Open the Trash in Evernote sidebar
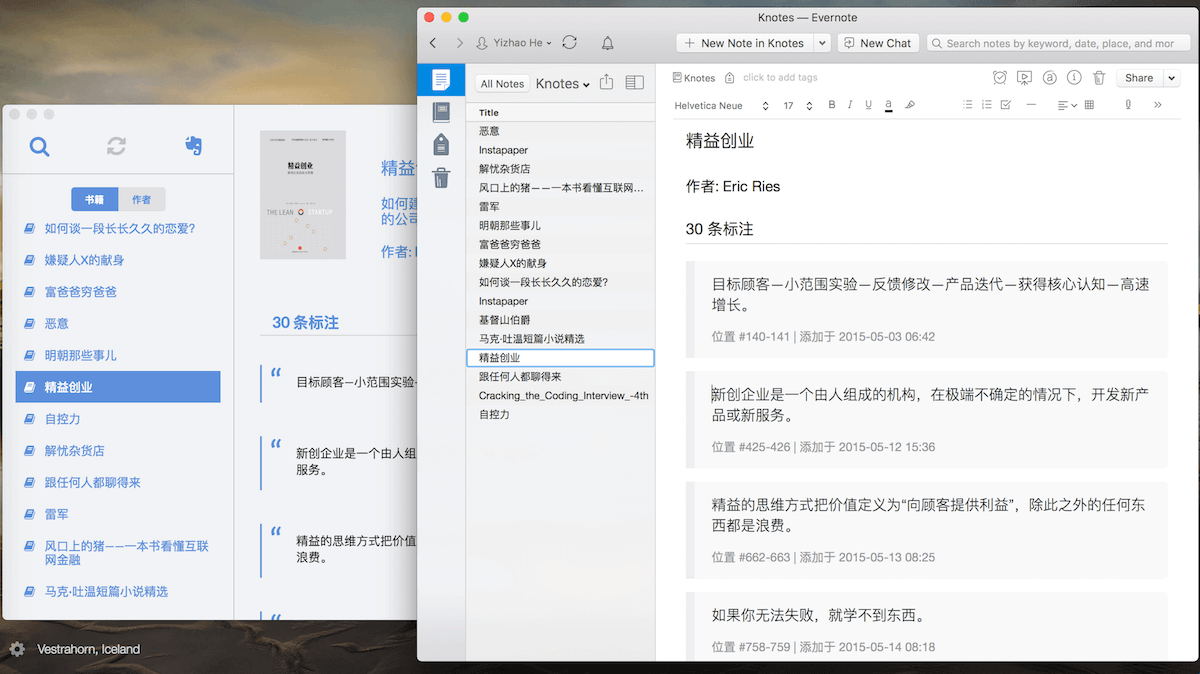This screenshot has height=674, width=1200. tap(441, 178)
